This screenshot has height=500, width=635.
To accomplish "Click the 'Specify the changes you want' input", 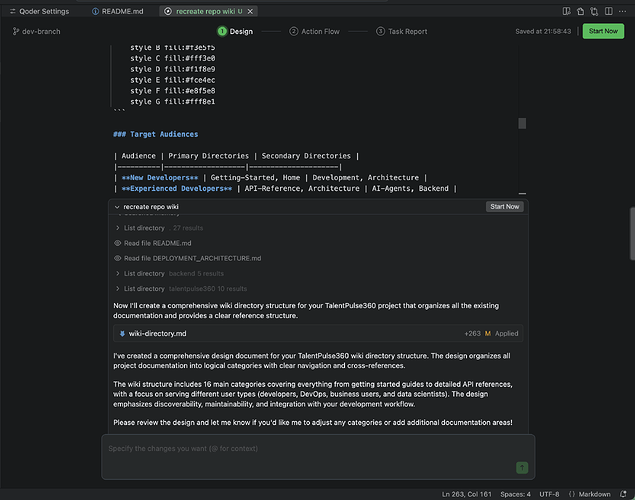I will (x=300, y=448).
